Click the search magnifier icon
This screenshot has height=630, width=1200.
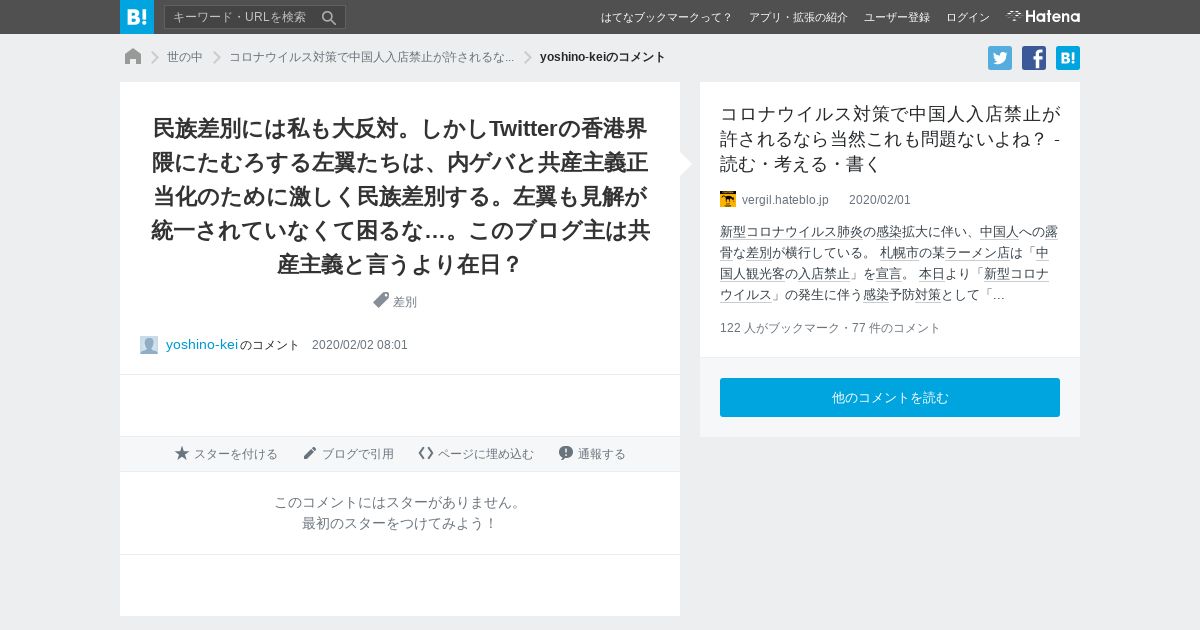tap(329, 17)
